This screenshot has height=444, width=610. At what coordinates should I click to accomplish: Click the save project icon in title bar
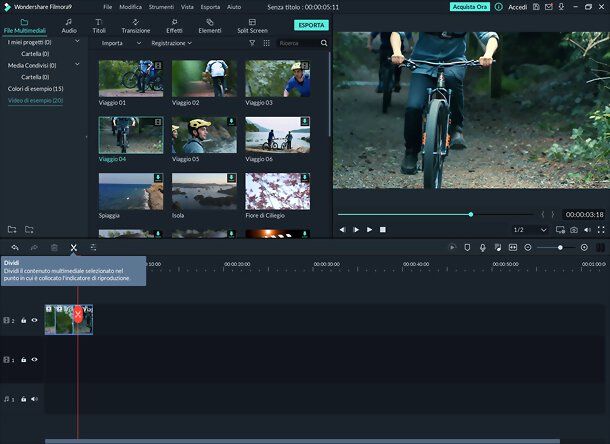[x=536, y=7]
